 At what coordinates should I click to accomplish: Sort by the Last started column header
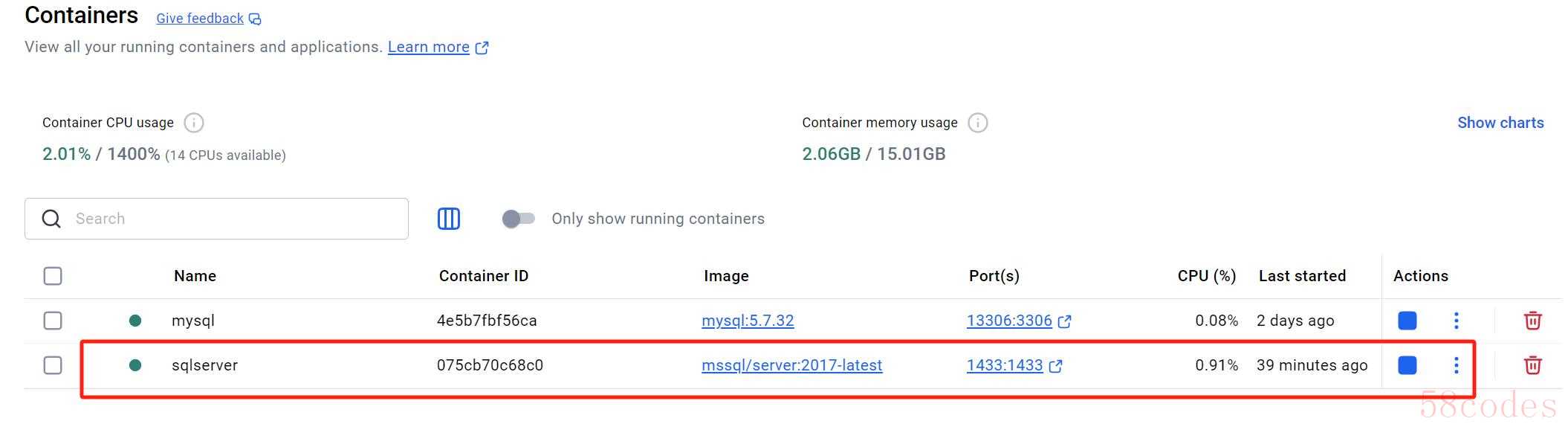(x=1302, y=276)
